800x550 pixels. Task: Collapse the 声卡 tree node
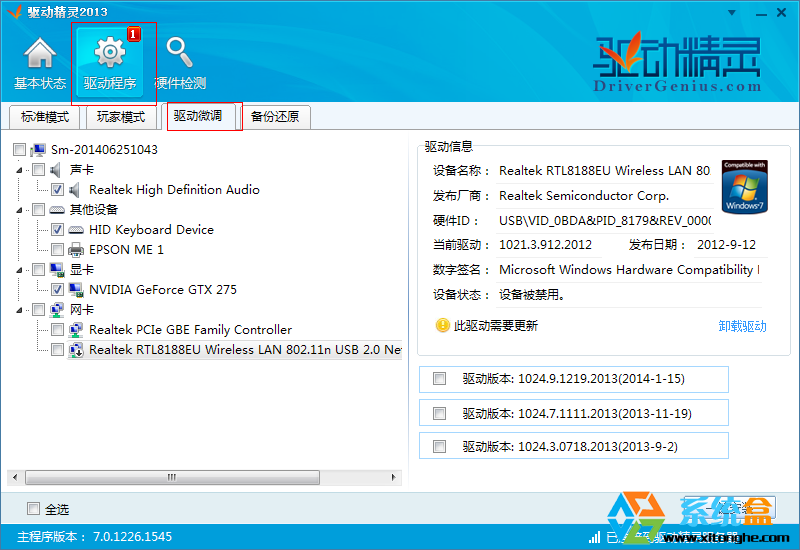[x=19, y=170]
